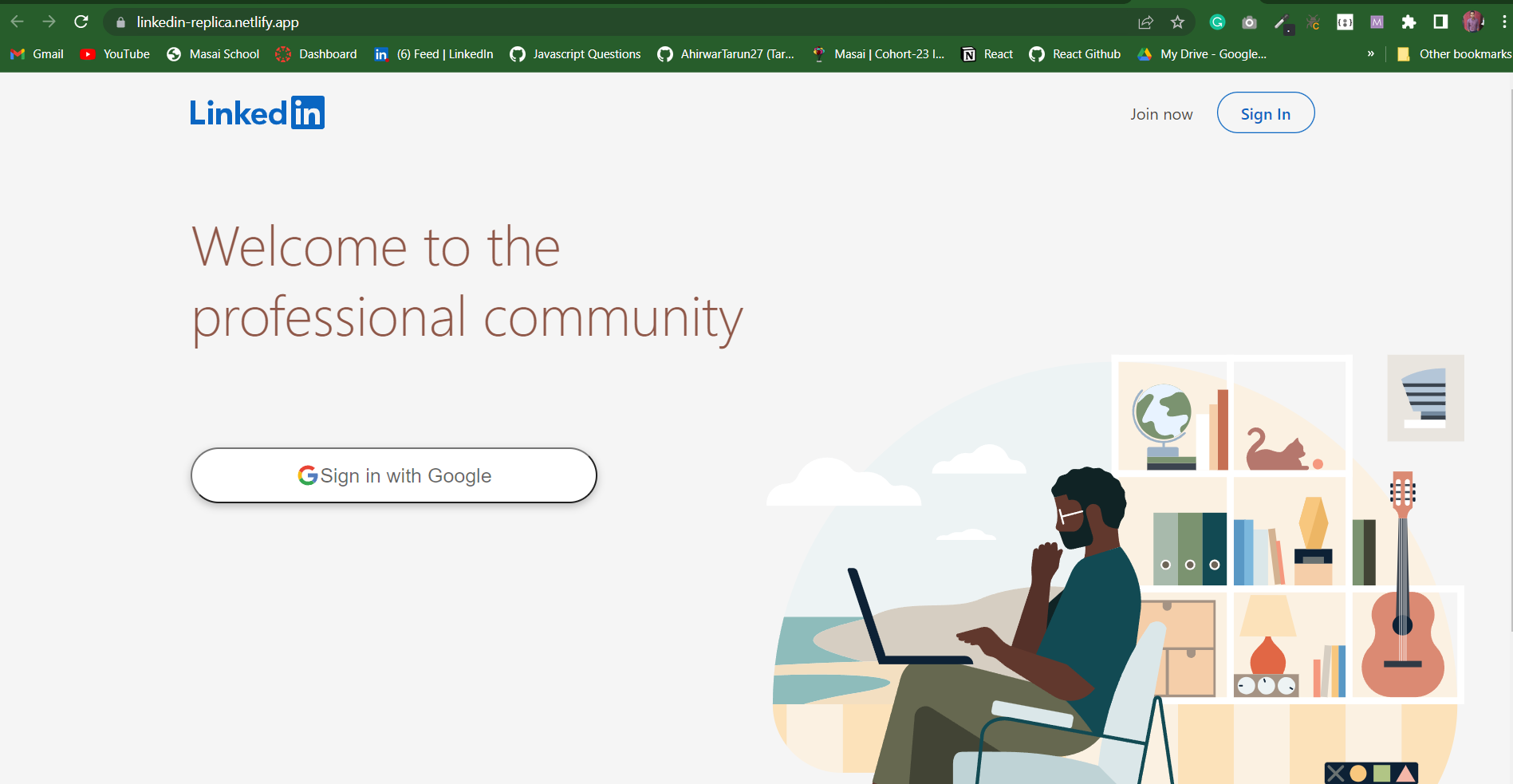Open the Masai | Cohort-23 bookmark
The height and width of the screenshot is (784, 1513).
(878, 54)
